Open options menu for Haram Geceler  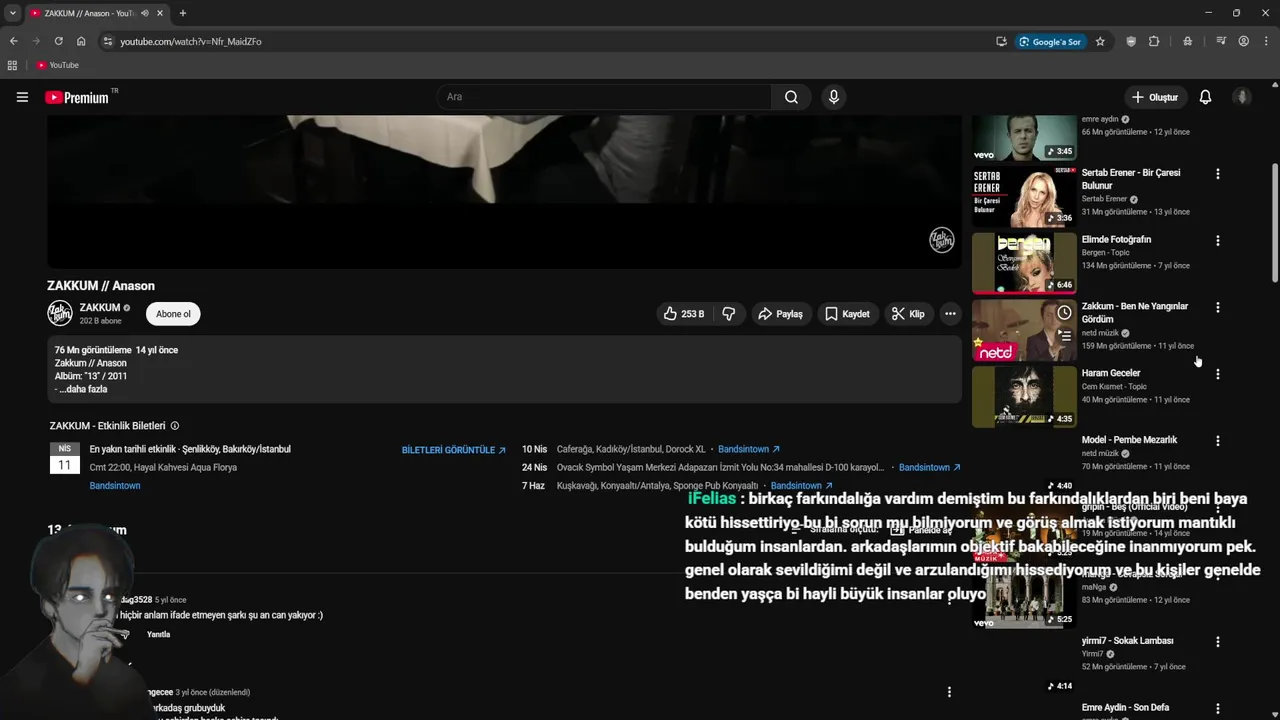(1217, 374)
